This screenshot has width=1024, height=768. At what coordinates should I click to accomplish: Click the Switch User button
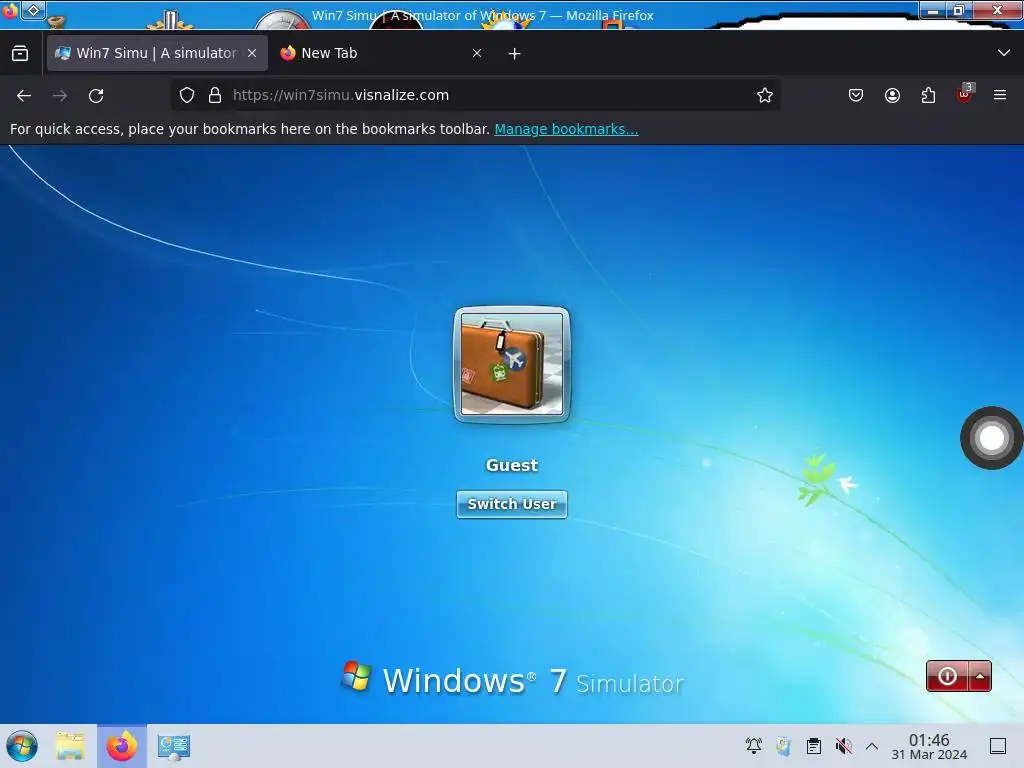512,504
